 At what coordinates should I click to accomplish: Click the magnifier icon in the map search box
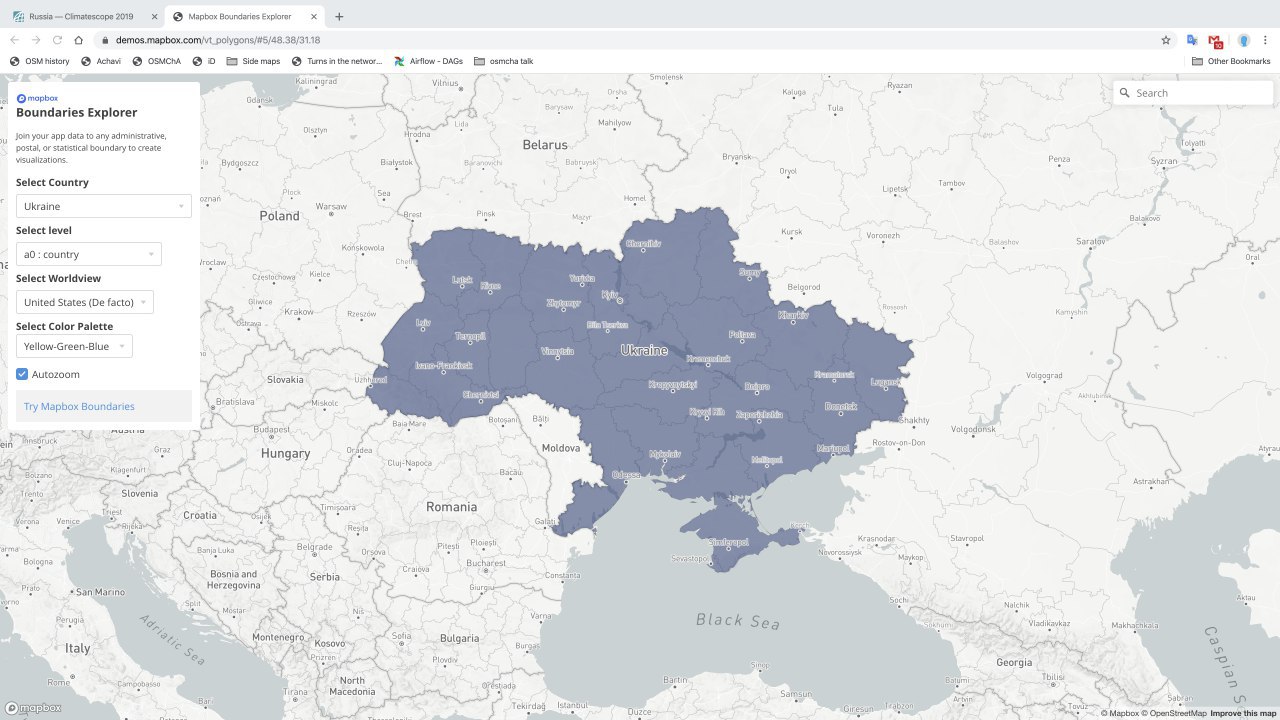(x=1126, y=93)
